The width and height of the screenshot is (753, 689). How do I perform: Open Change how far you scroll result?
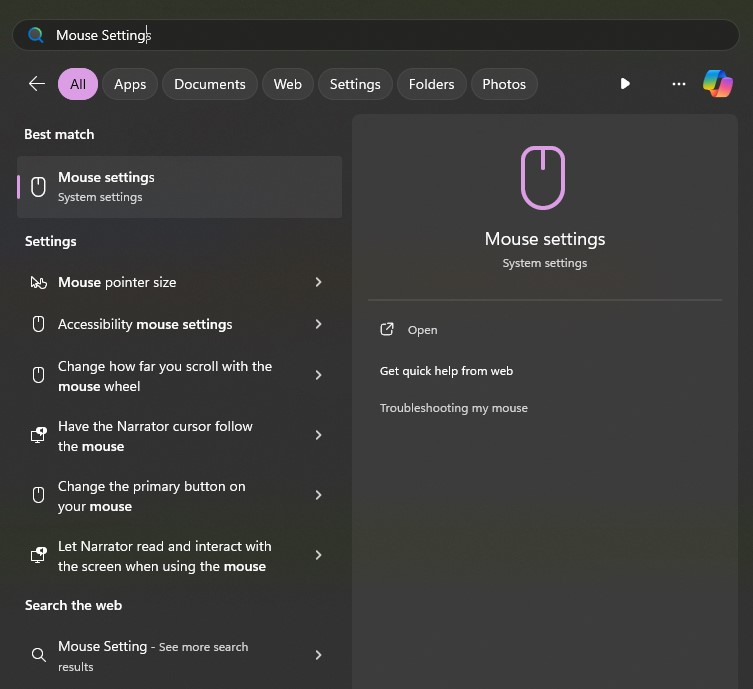tap(180, 376)
